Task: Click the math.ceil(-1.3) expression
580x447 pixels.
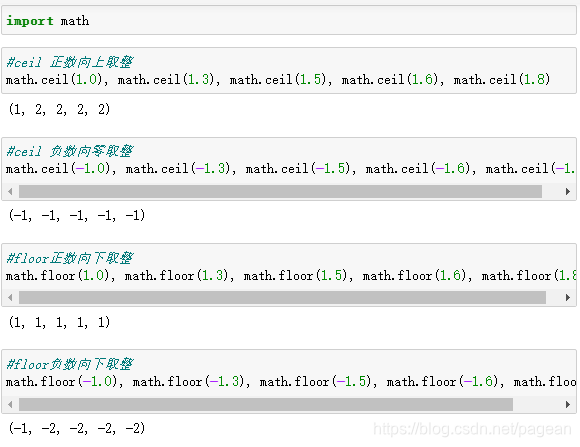Action: [x=178, y=169]
